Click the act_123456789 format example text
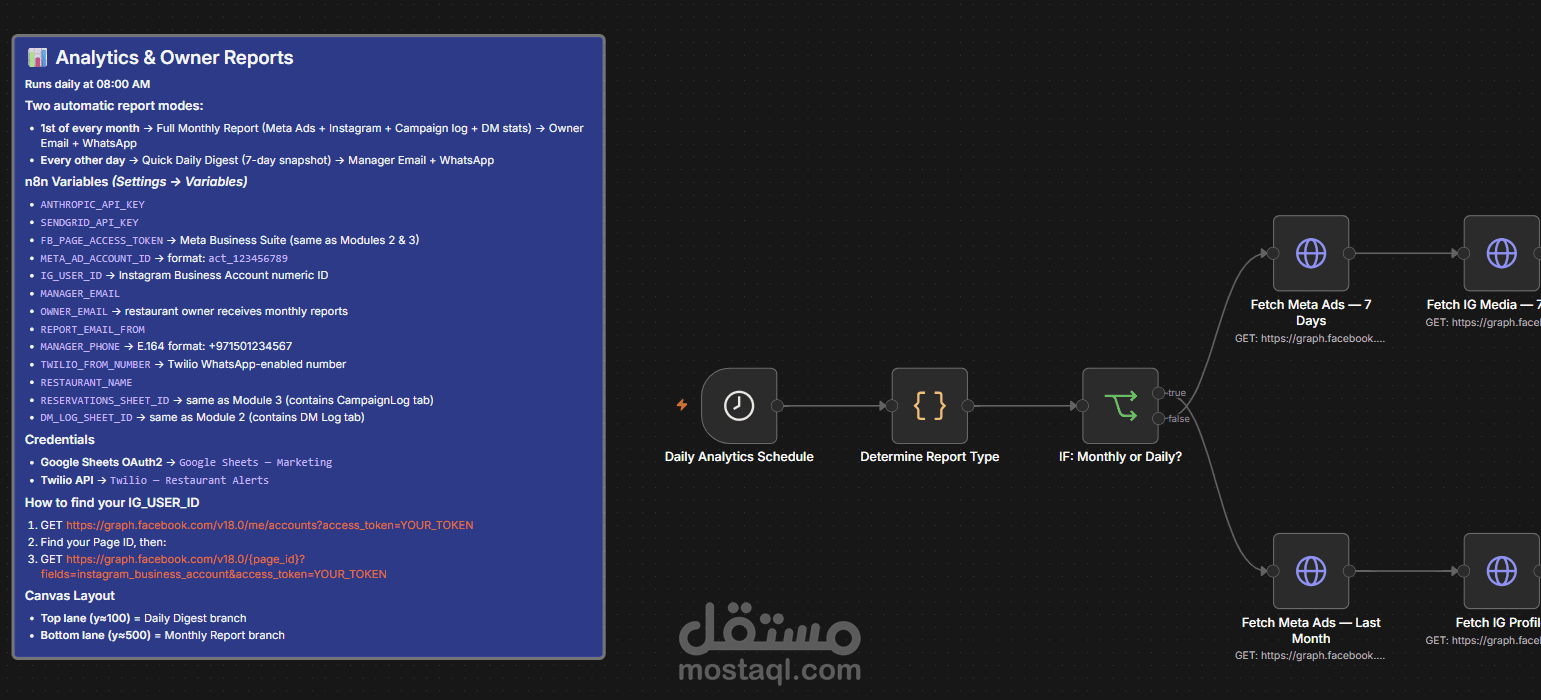 pos(248,259)
